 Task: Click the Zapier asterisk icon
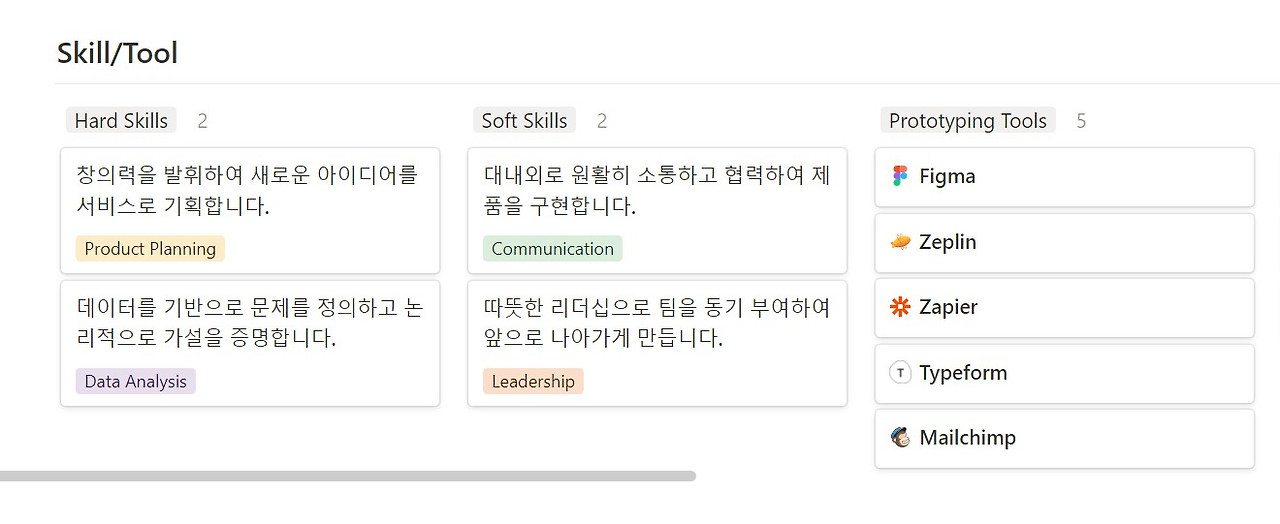[900, 307]
